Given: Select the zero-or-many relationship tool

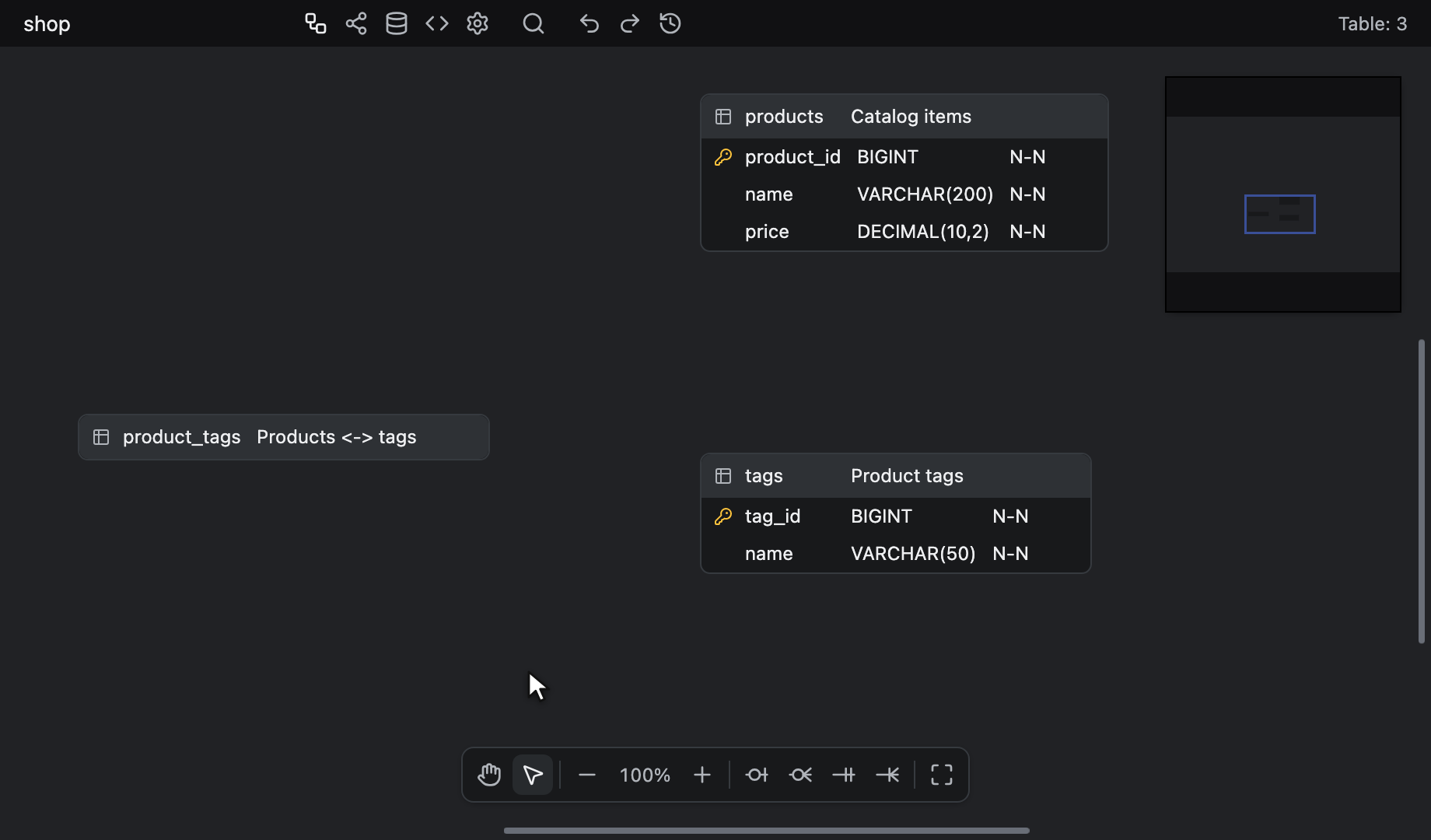Looking at the screenshot, I should pos(800,775).
